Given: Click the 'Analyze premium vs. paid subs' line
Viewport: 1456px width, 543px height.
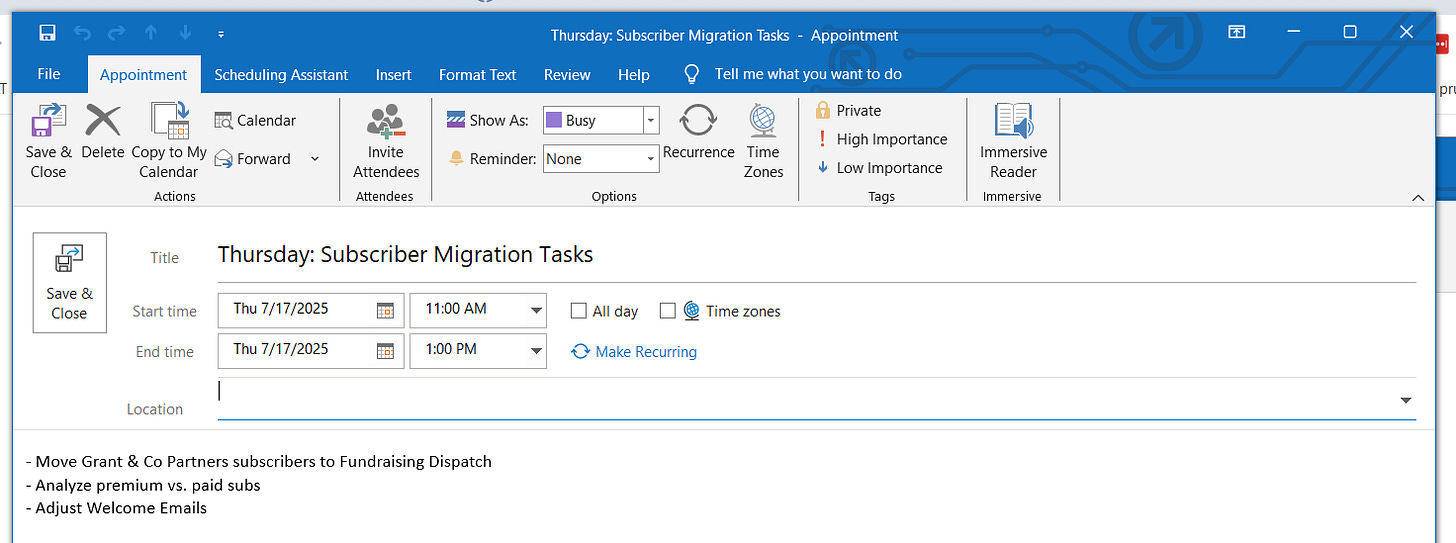Looking at the screenshot, I should 143,485.
